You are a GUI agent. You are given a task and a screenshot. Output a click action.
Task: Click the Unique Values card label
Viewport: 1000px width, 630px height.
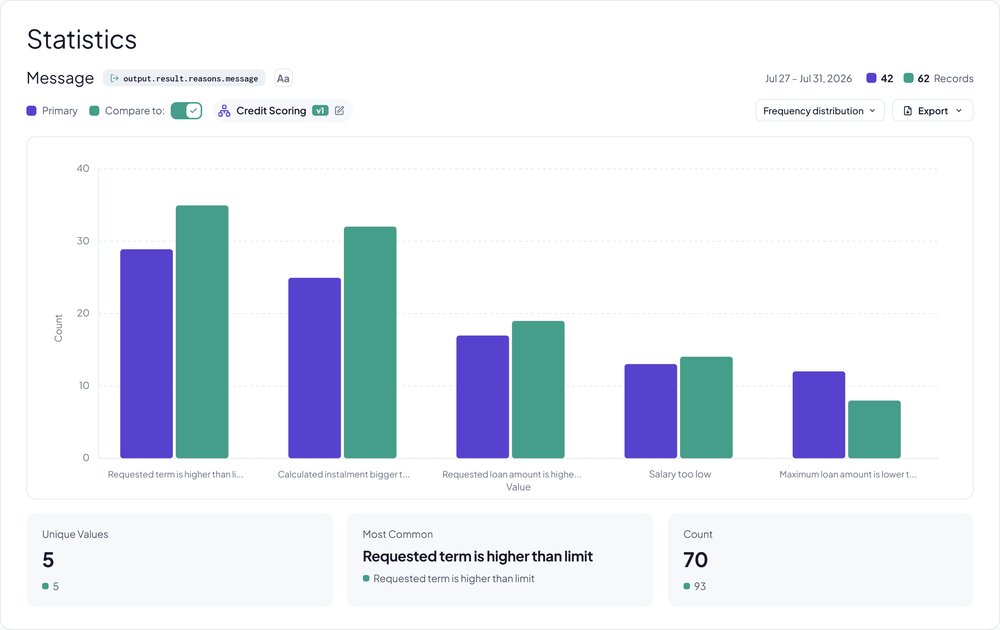(75, 534)
